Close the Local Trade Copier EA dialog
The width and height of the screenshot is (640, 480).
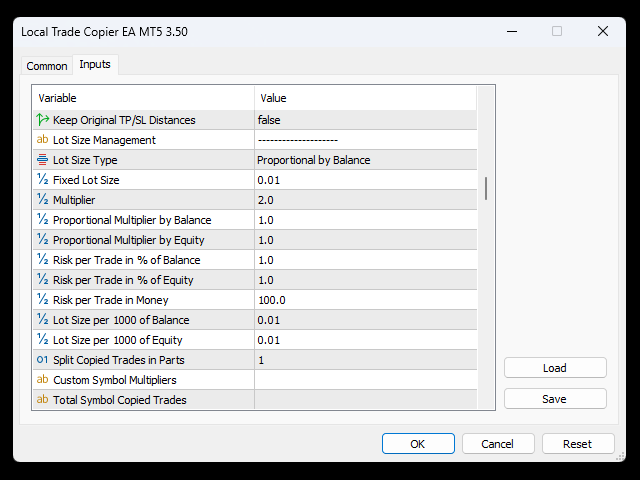(603, 31)
